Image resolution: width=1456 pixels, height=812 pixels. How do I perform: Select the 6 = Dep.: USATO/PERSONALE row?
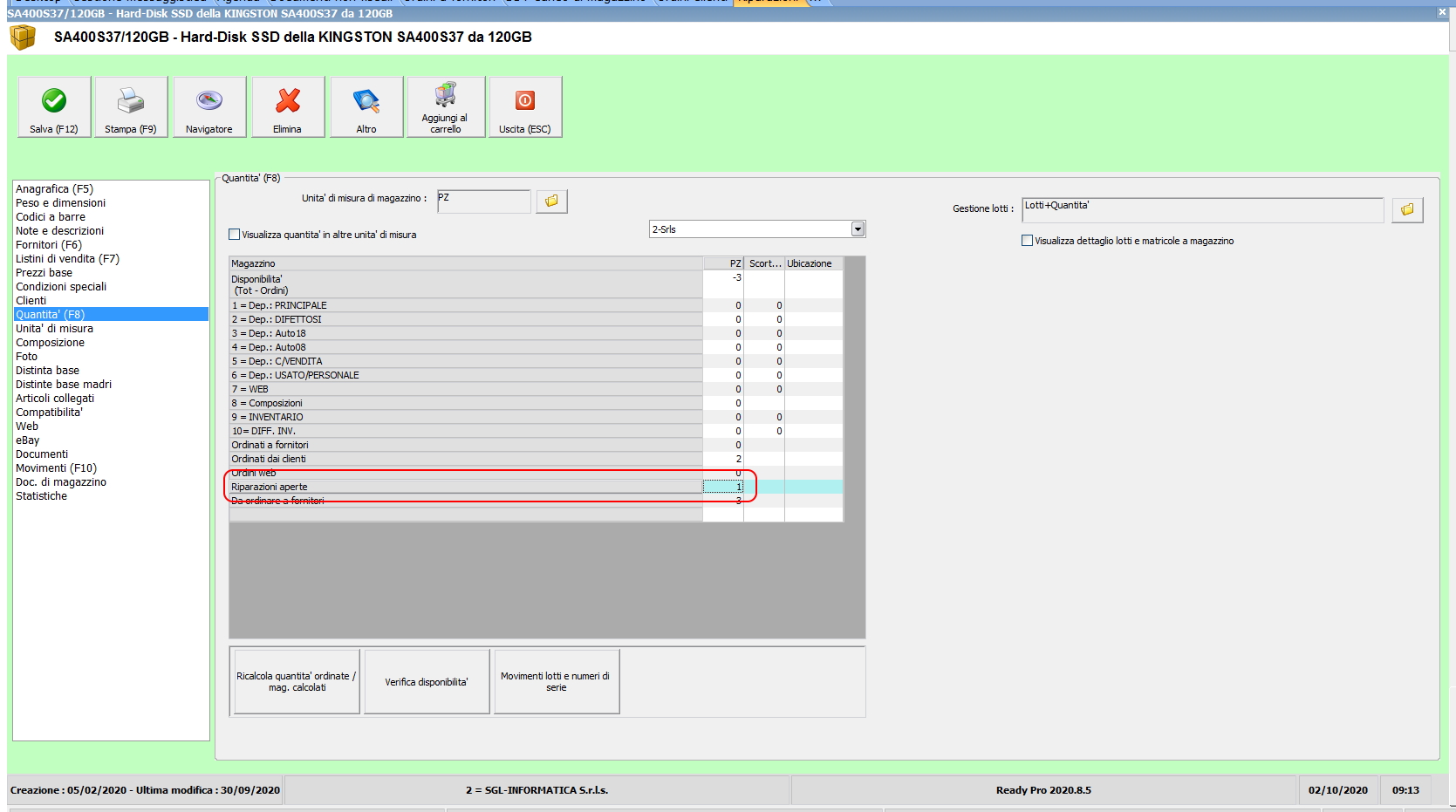click(466, 375)
